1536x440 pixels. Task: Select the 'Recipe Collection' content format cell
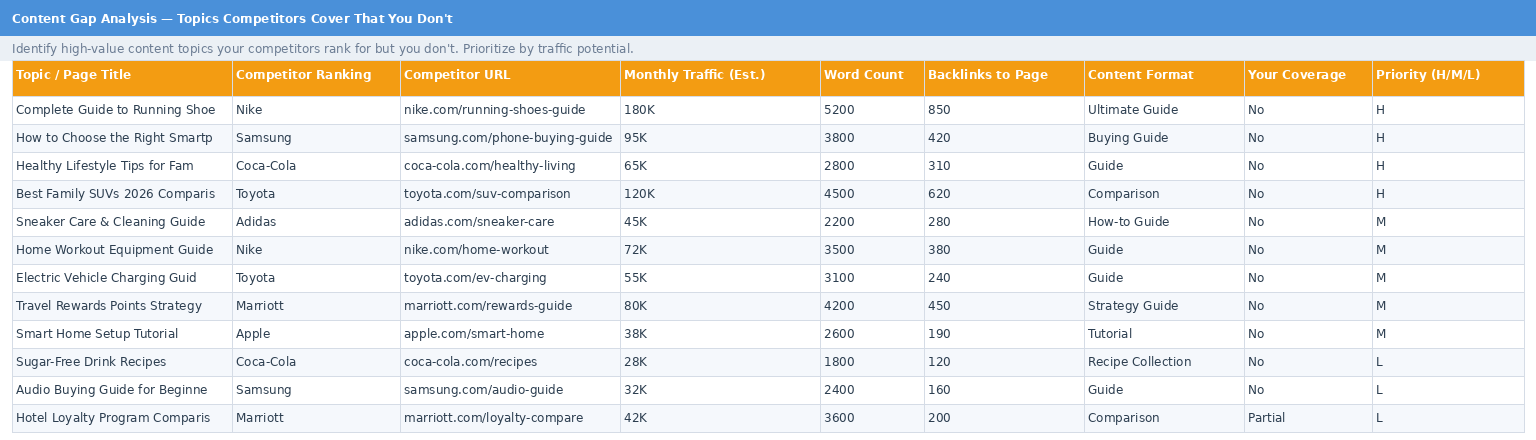tap(1164, 362)
